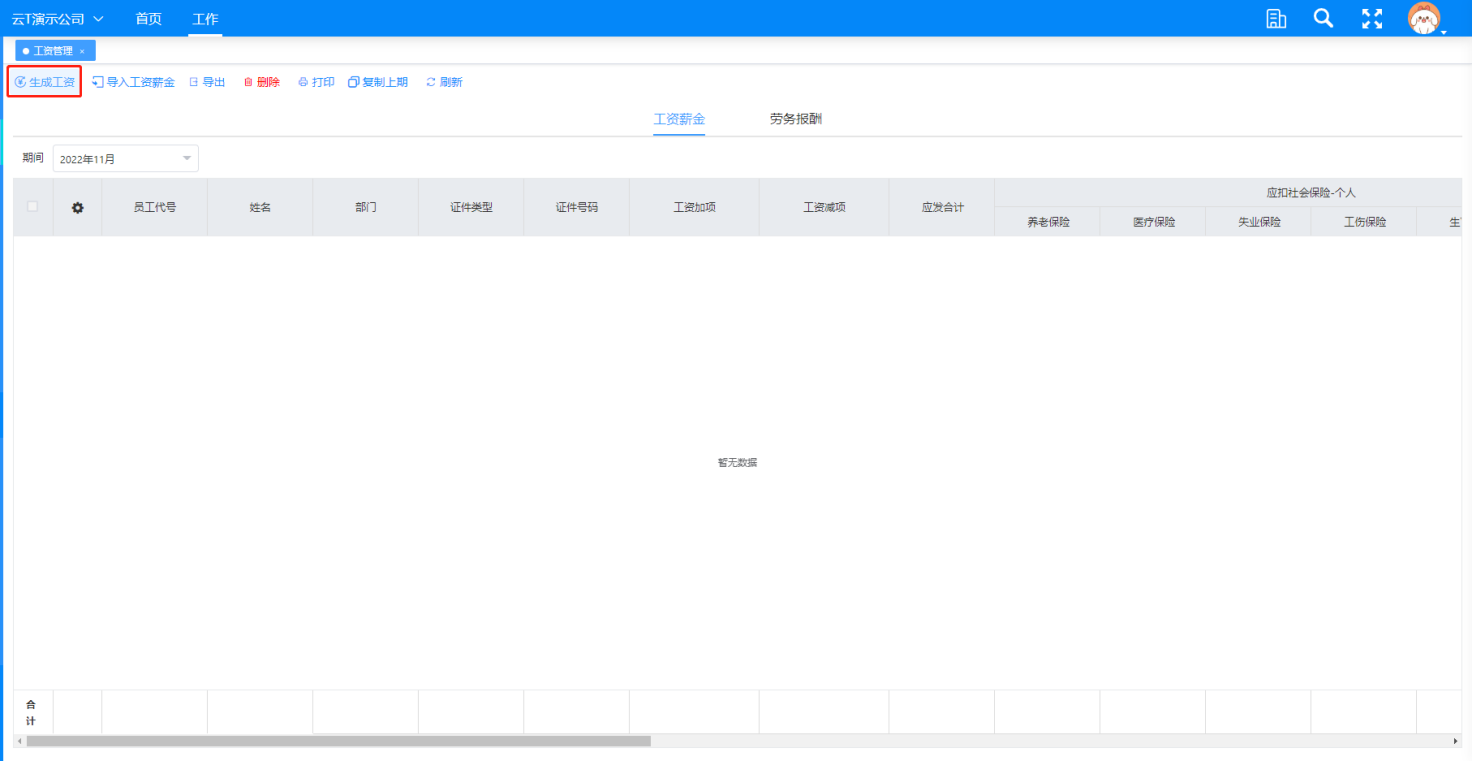Screen dimensions: 1472x761
Task: Tick the select-all checkbox in table header
Action: pos(33,206)
